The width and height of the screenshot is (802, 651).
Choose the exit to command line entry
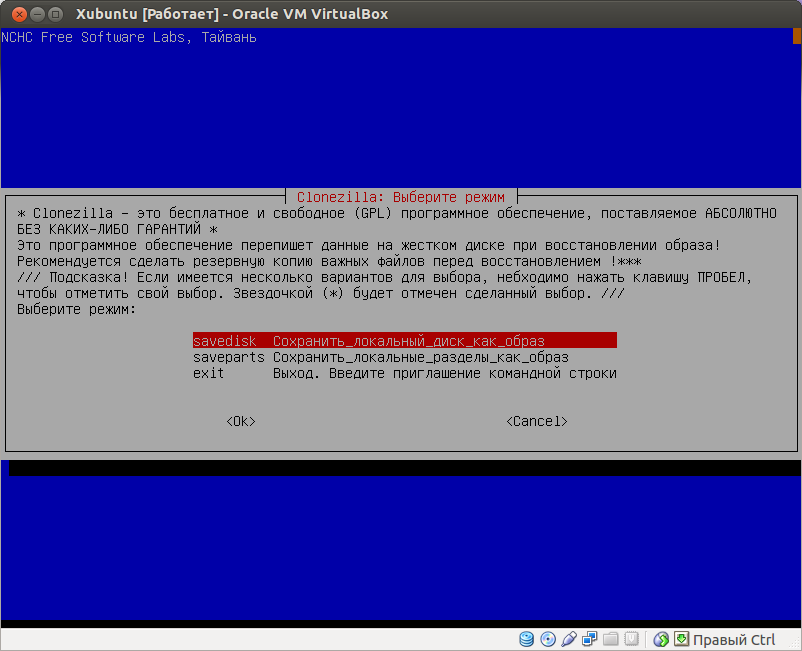[405, 373]
